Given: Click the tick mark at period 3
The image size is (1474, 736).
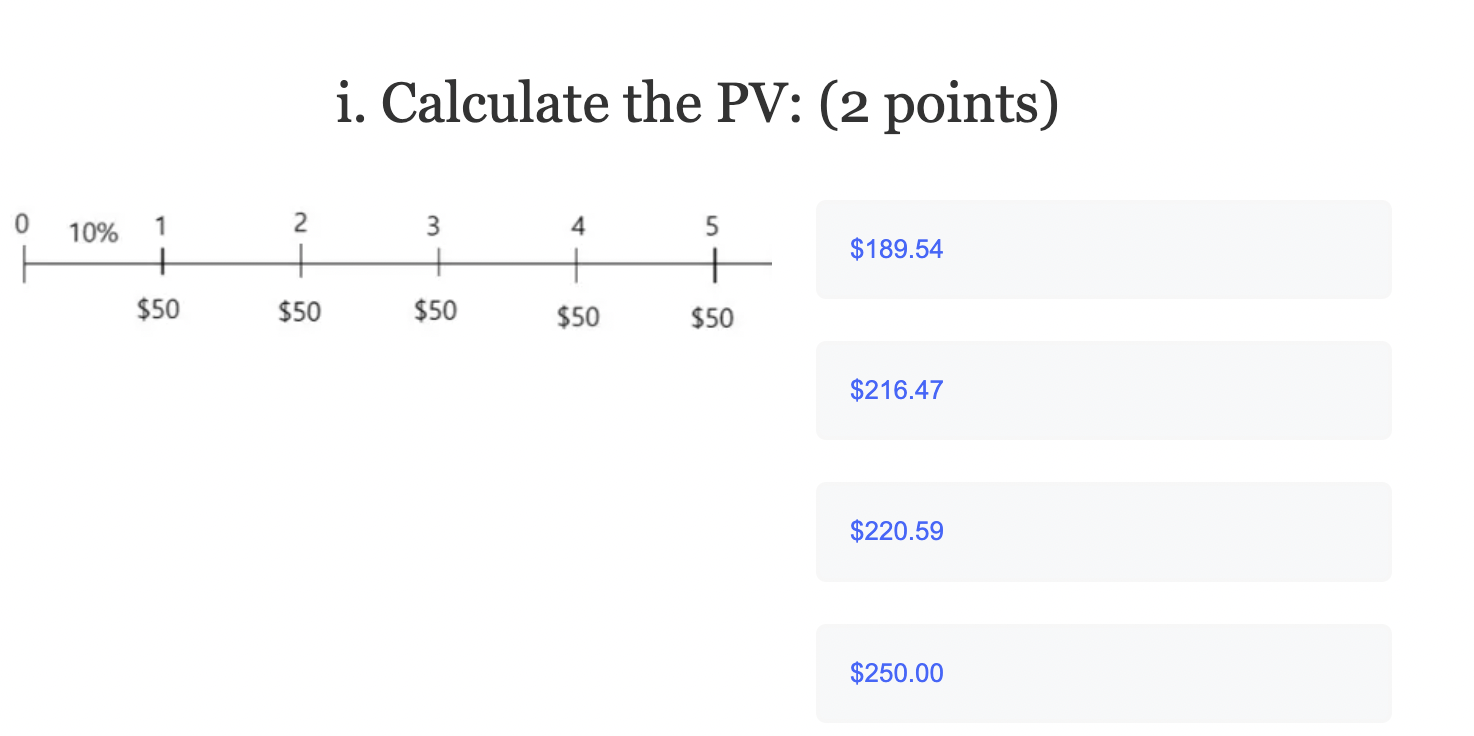Looking at the screenshot, I should tap(438, 263).
